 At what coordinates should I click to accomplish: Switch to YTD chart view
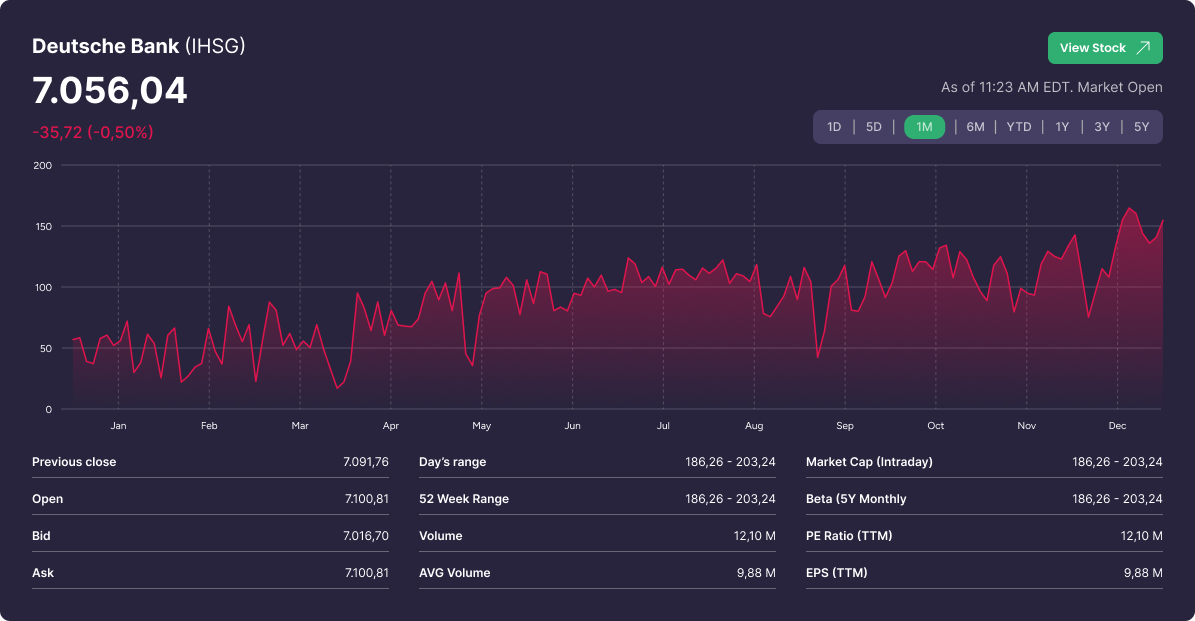[1018, 127]
